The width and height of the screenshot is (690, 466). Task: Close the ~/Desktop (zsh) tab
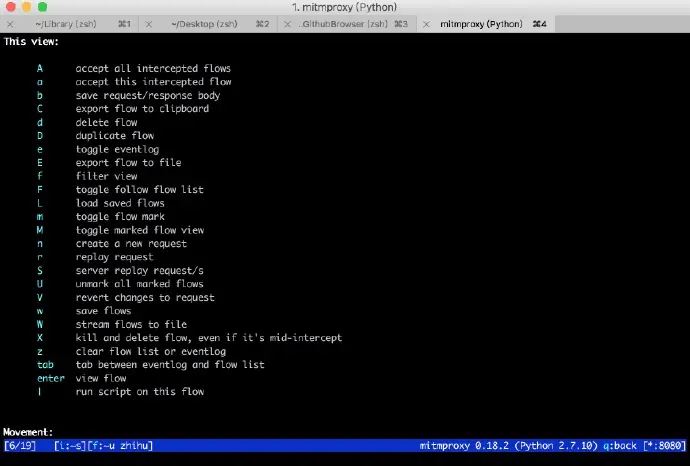(149, 24)
